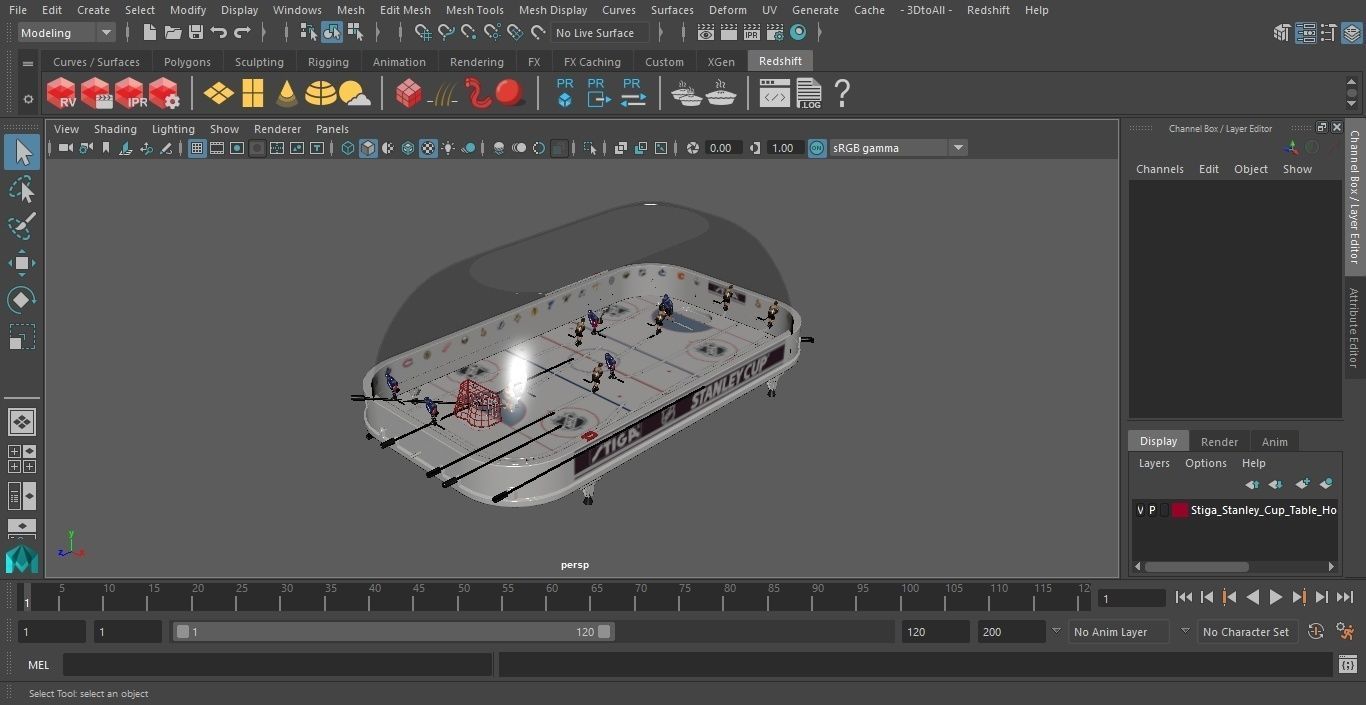The image size is (1366, 705).
Task: Create Redshift spot light cone icon
Action: (x=287, y=94)
